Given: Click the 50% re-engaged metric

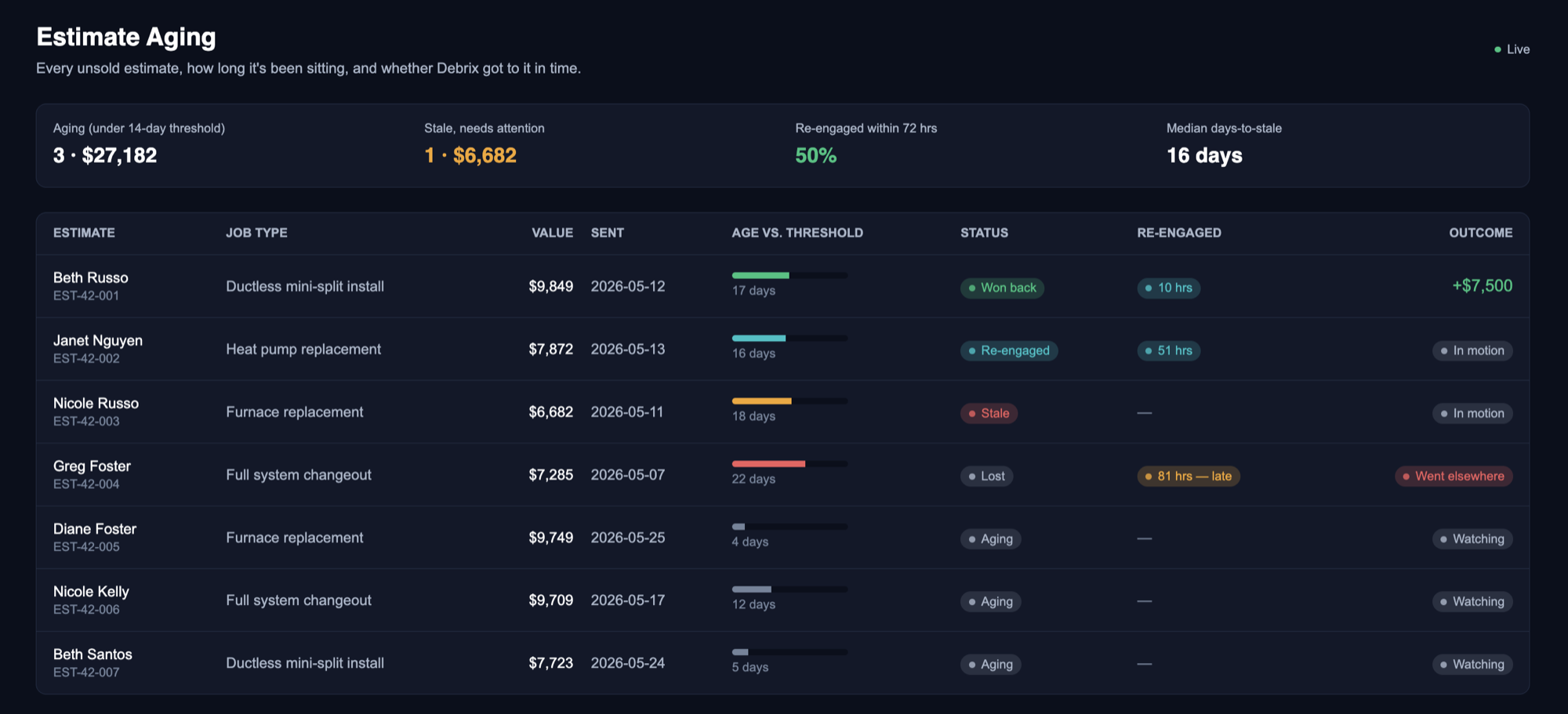Looking at the screenshot, I should [x=816, y=155].
